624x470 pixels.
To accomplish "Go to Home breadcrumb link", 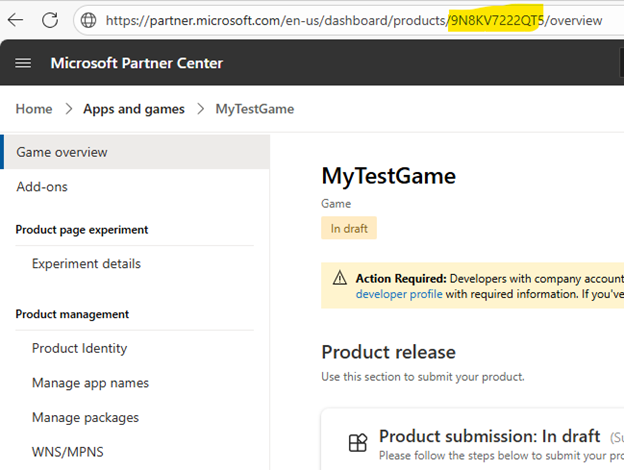I will click(34, 109).
